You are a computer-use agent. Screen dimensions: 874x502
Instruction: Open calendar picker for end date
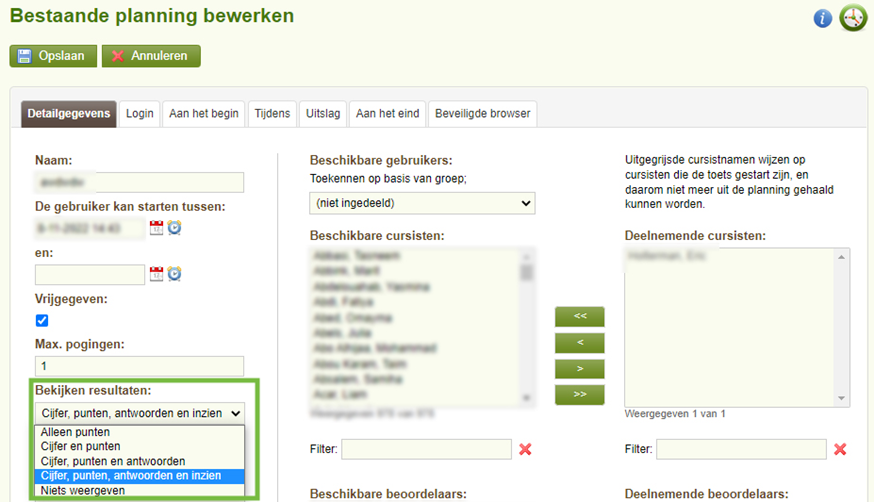click(x=157, y=274)
